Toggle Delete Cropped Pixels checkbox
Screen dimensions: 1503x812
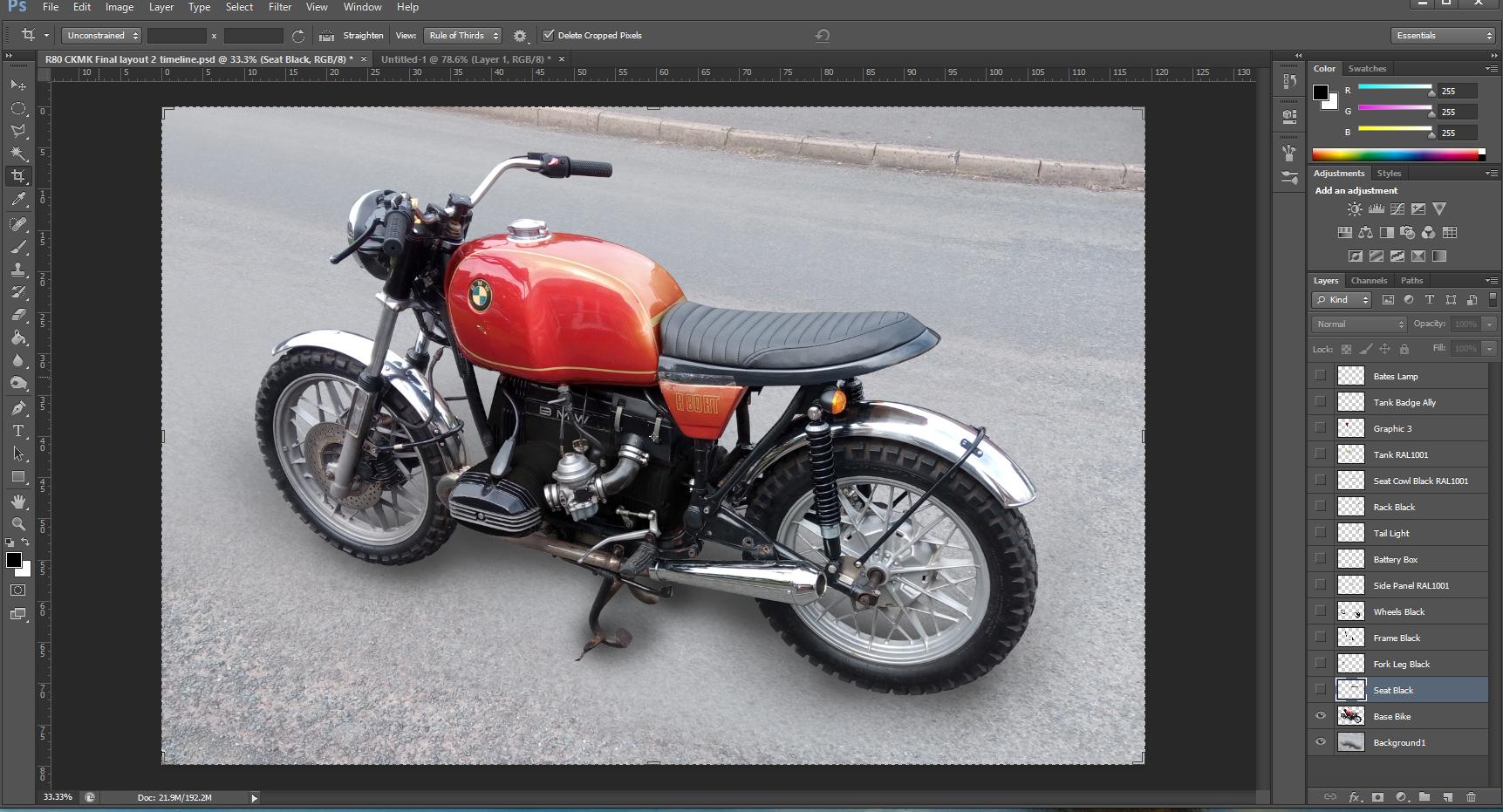tap(548, 36)
